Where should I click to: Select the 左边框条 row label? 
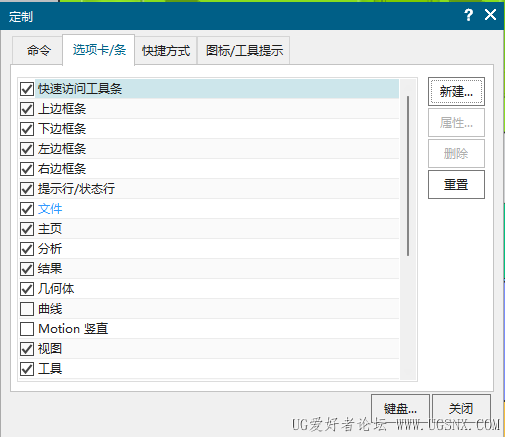tap(62, 149)
